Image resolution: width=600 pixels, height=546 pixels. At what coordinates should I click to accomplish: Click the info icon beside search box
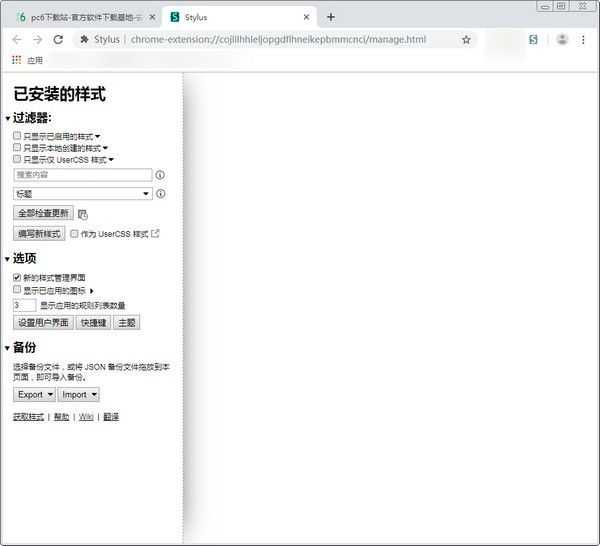pyautogui.click(x=160, y=175)
